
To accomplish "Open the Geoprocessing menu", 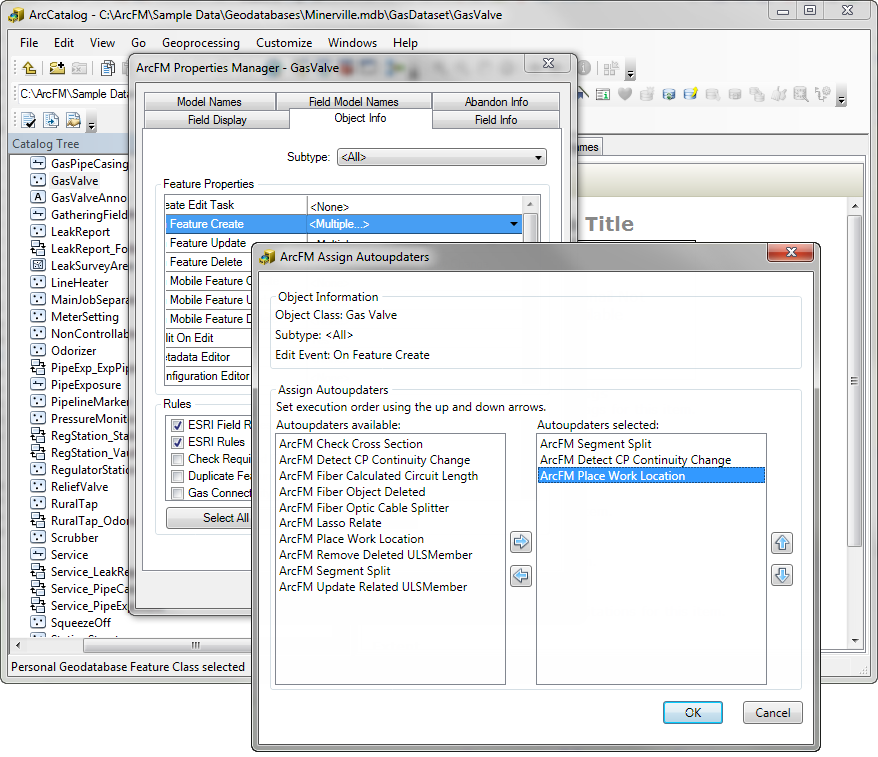I will tap(200, 43).
